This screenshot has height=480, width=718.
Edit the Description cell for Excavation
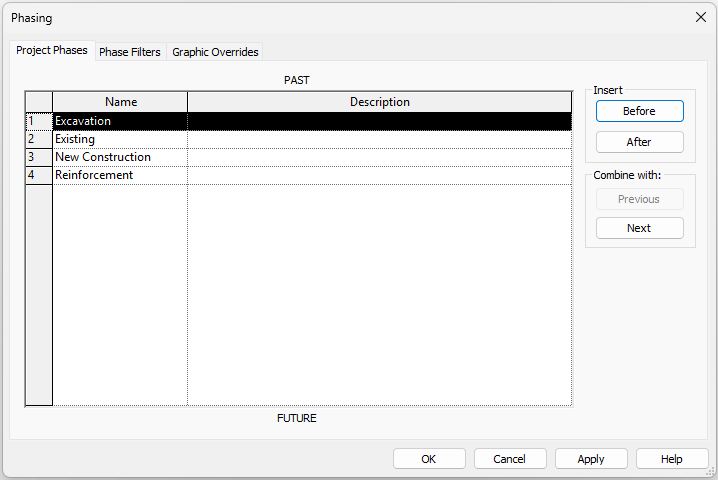point(380,121)
